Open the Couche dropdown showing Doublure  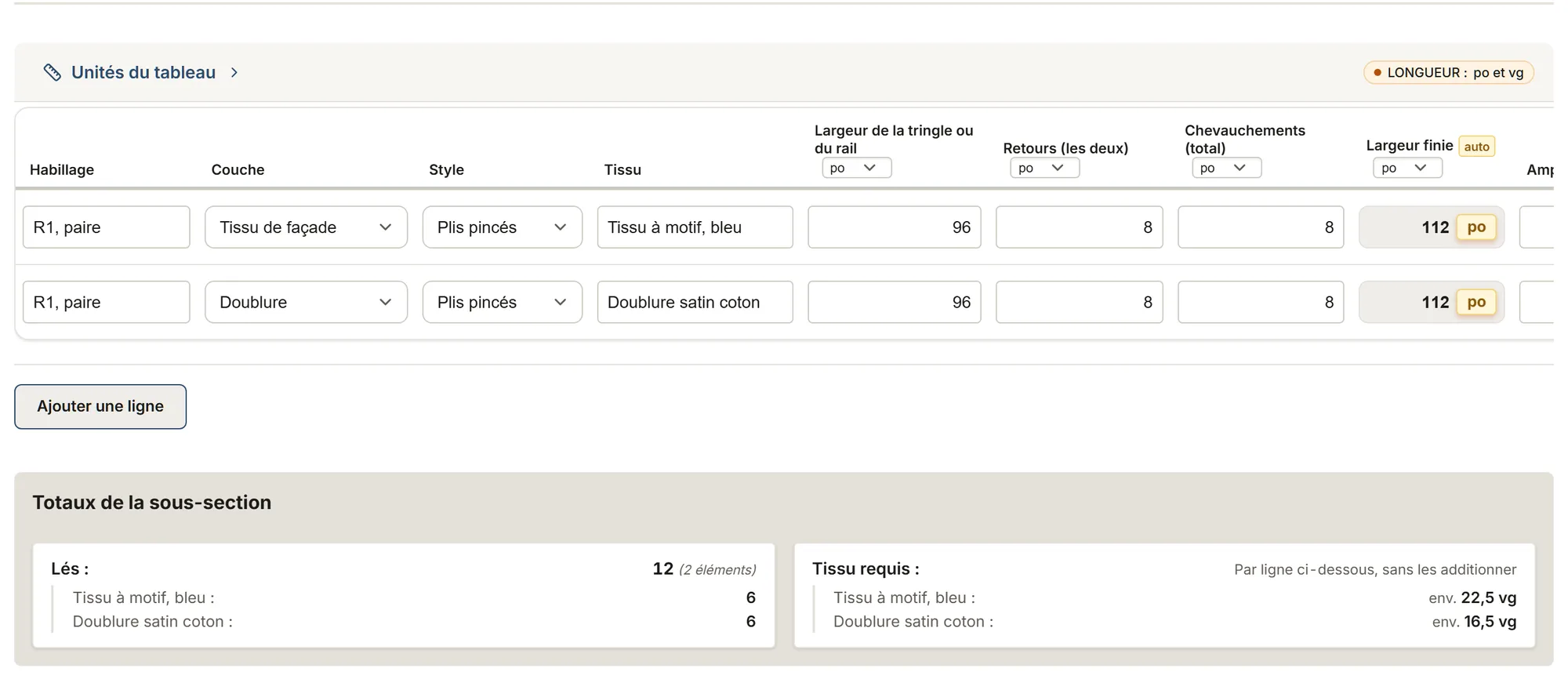(306, 302)
